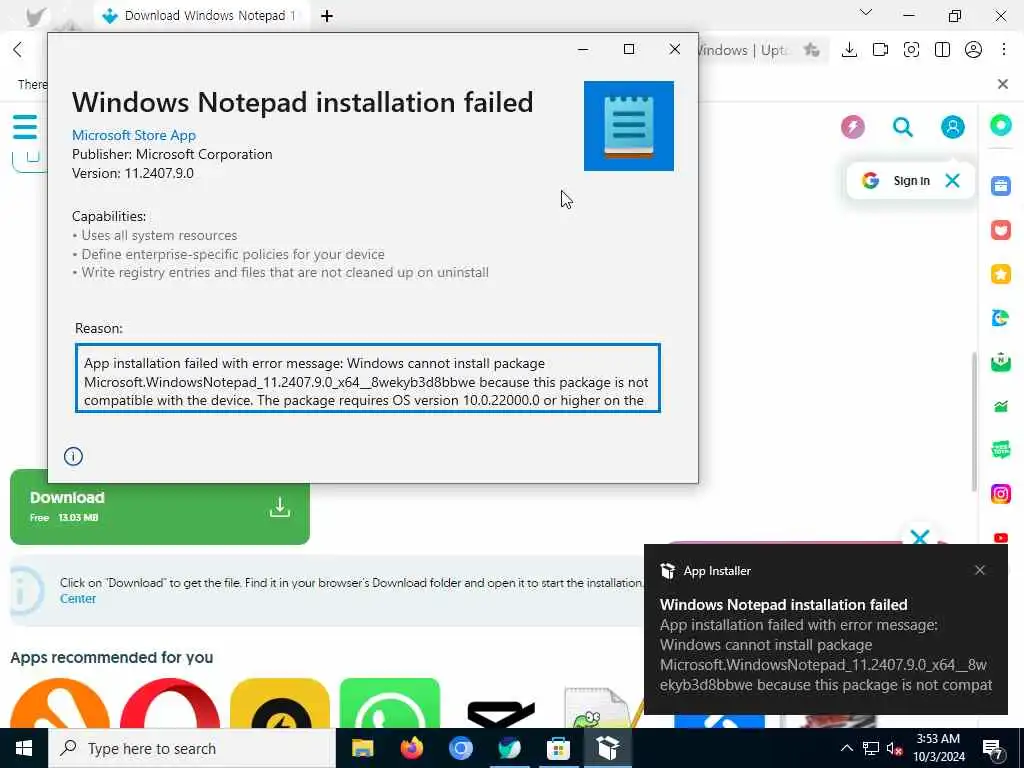Open the Microsoft Store App link
The height and width of the screenshot is (768, 1024).
134,135
